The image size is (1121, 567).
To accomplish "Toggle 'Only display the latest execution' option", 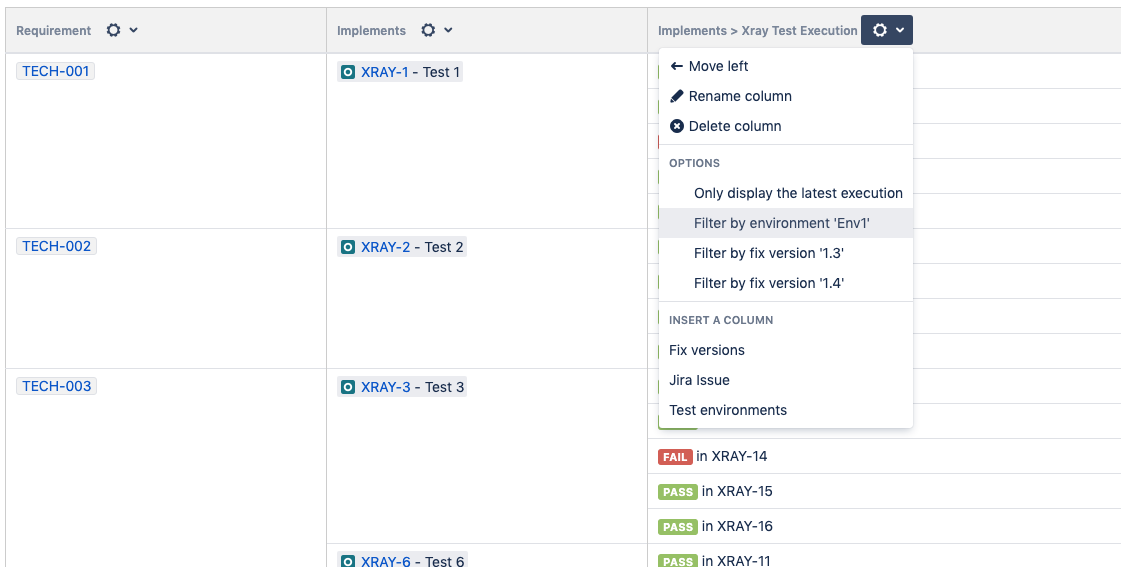I will click(798, 193).
